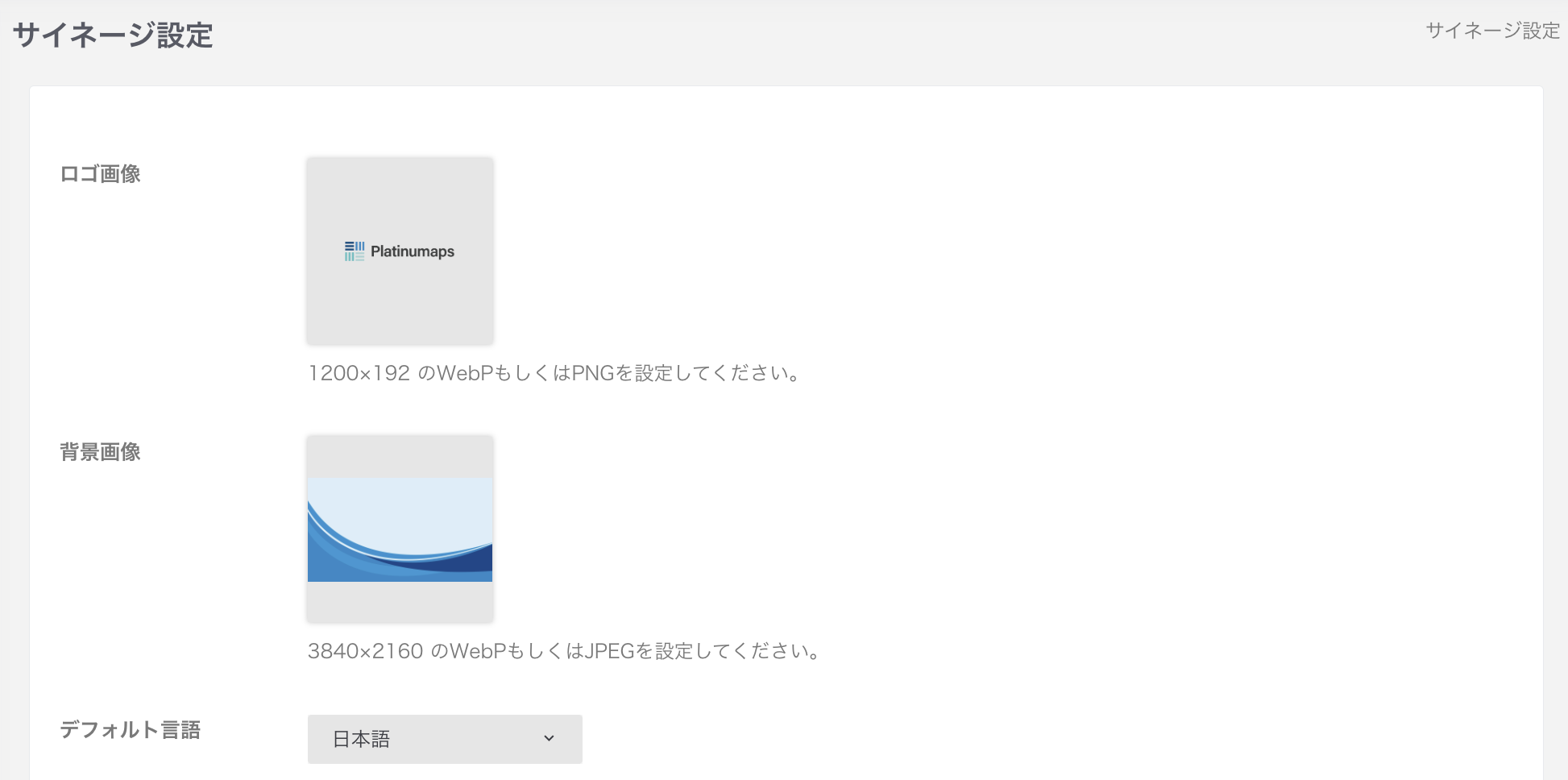Image resolution: width=1568 pixels, height=780 pixels.
Task: Click the 背景画像 label
Action: click(x=100, y=452)
